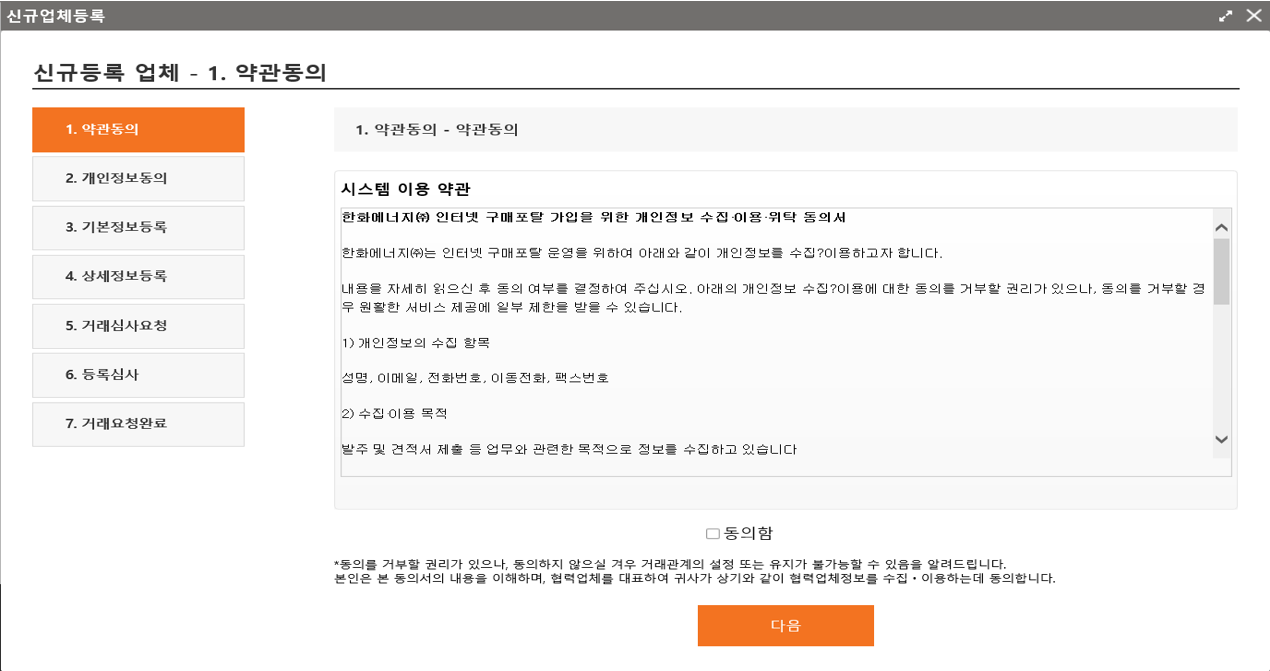Click the 신규업체등록 title bar text
Image resolution: width=1270 pixels, height=671 pixels.
(x=55, y=16)
